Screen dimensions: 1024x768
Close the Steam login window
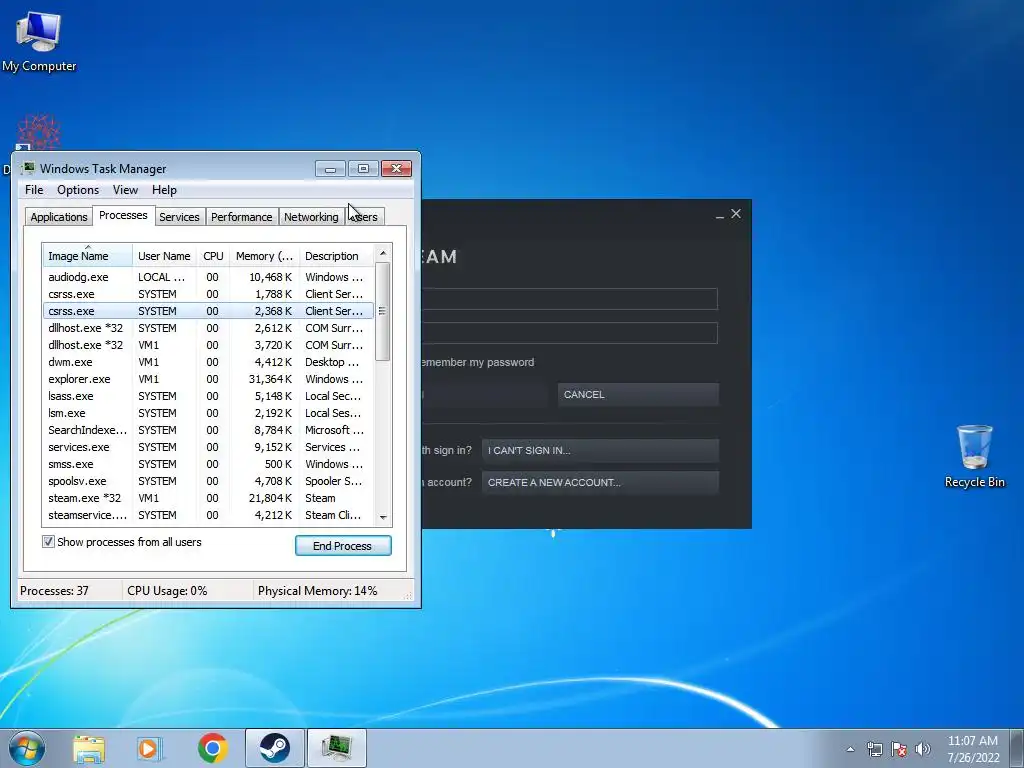(736, 214)
